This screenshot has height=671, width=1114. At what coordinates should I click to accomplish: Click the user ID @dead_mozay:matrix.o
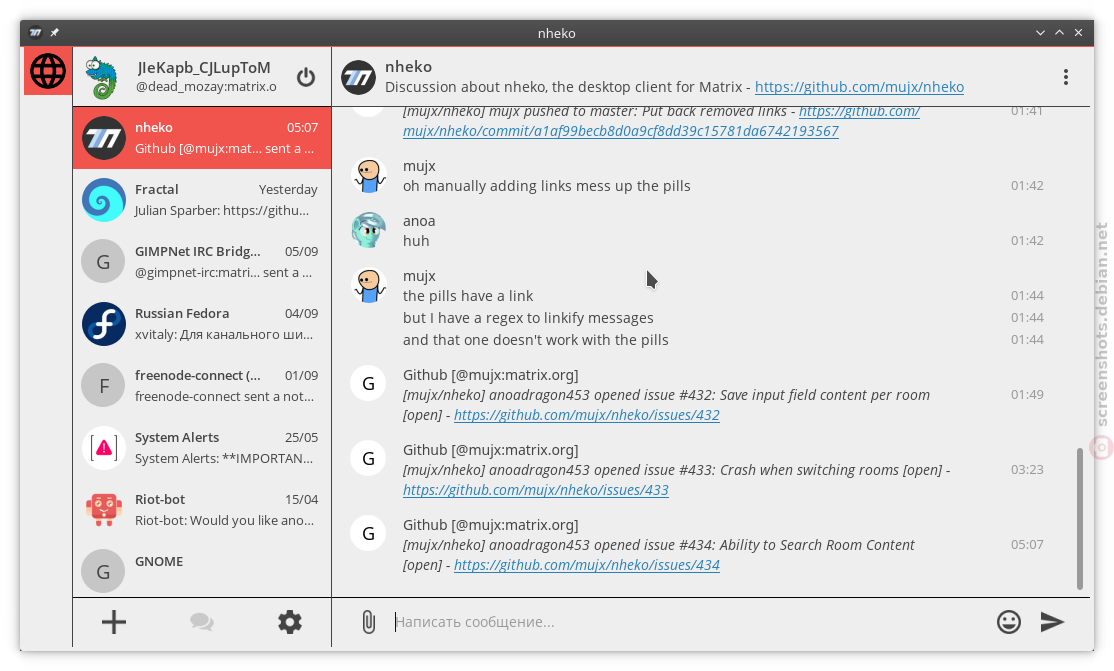[206, 87]
